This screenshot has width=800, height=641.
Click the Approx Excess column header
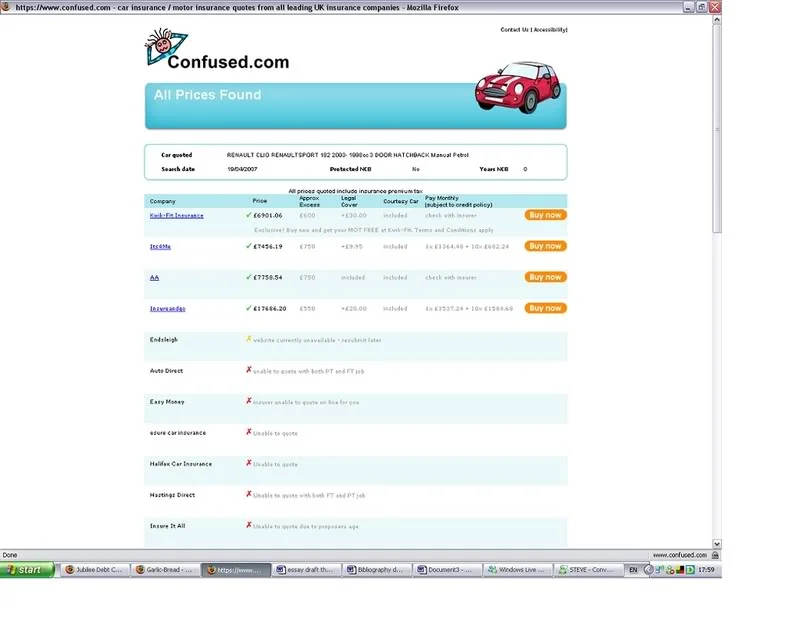coord(309,202)
